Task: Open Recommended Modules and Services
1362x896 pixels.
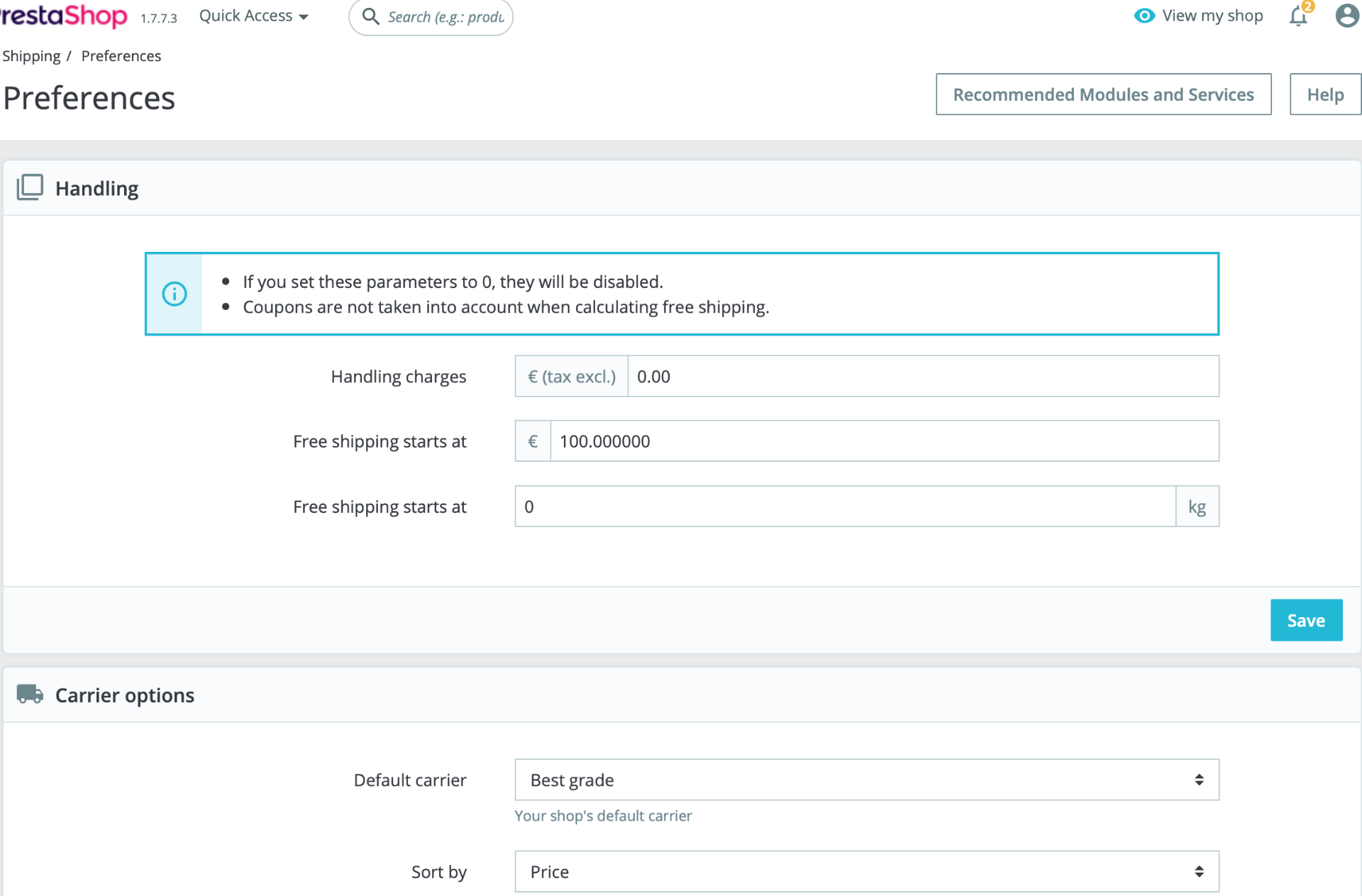Action: pos(1103,94)
